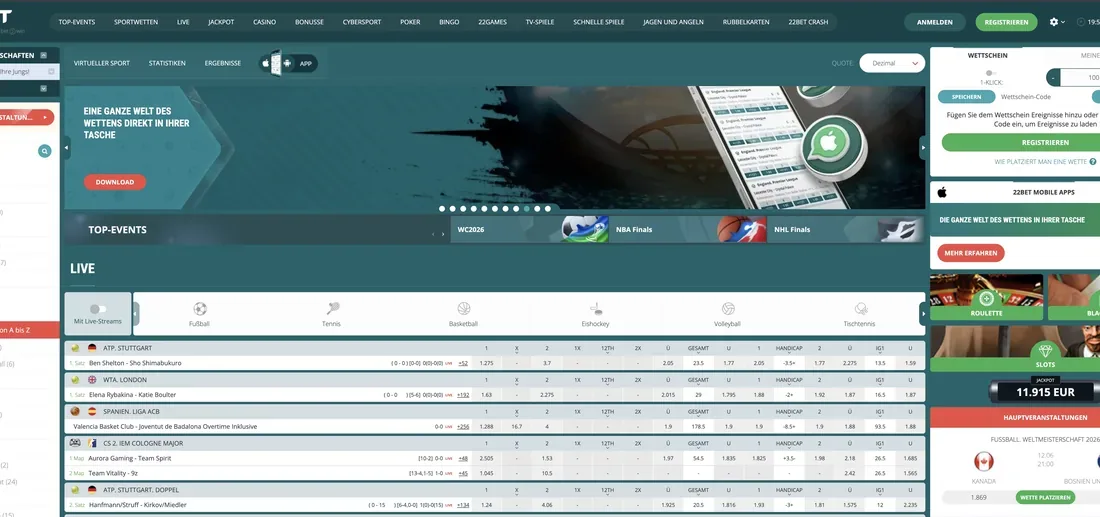1100x517 pixels.
Task: Open the 22BET CRASH menu item
Action: (808, 22)
